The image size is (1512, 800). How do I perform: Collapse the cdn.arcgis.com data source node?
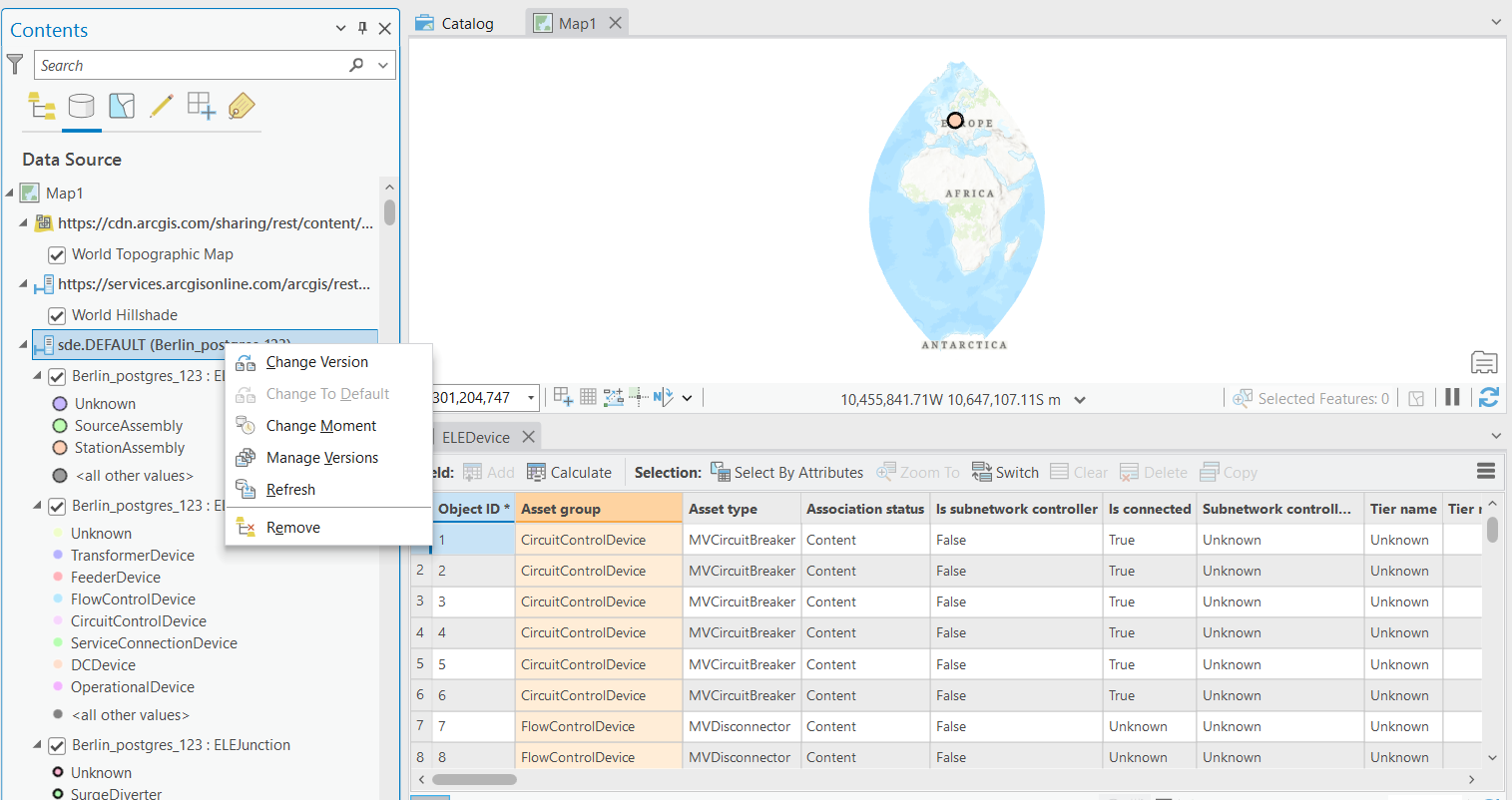[x=23, y=223]
